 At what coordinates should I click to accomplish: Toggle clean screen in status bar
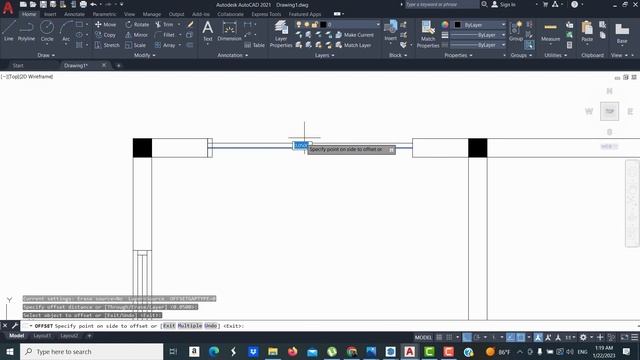tap(624, 337)
